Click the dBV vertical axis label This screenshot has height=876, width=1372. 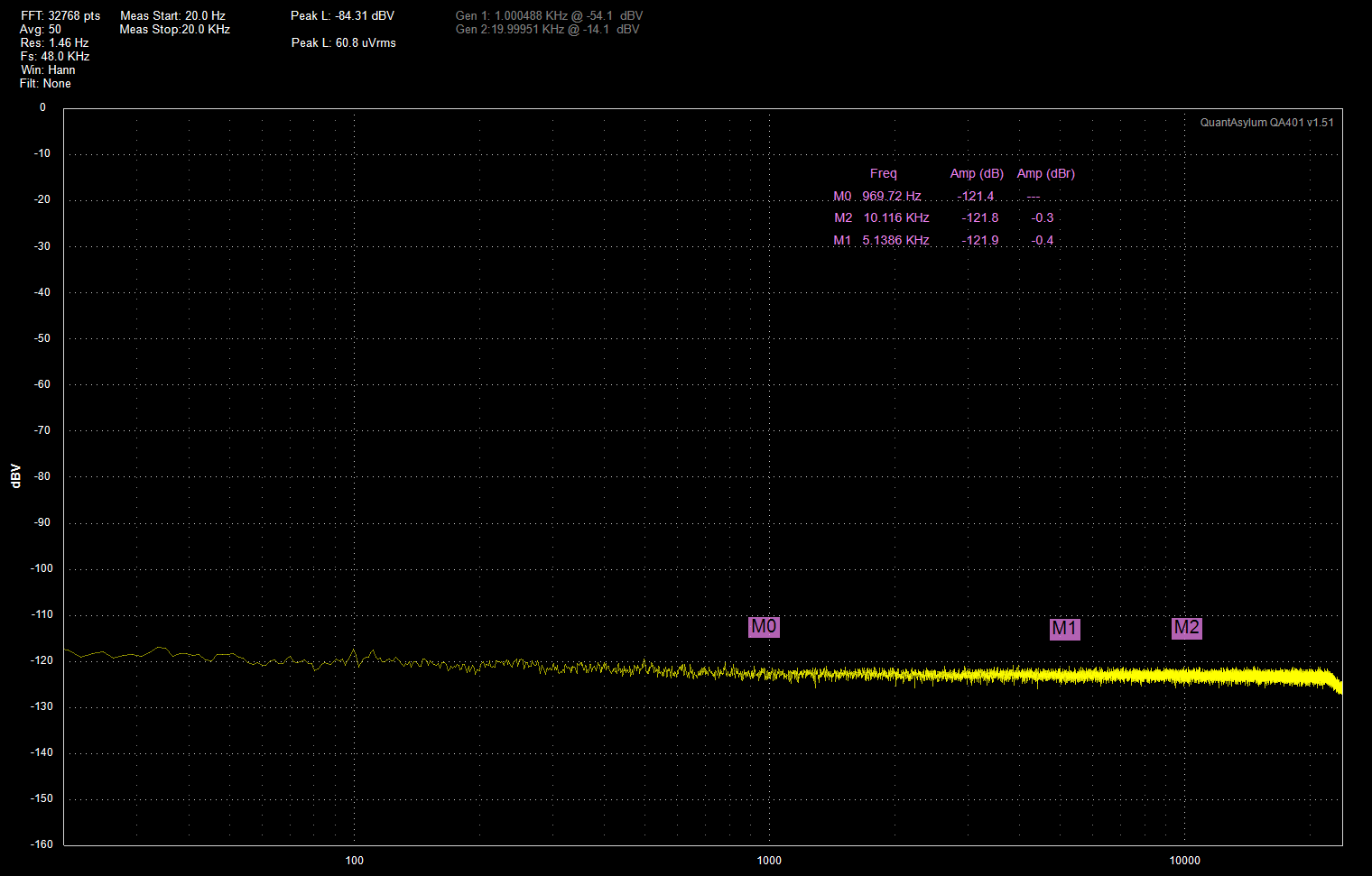coord(15,476)
